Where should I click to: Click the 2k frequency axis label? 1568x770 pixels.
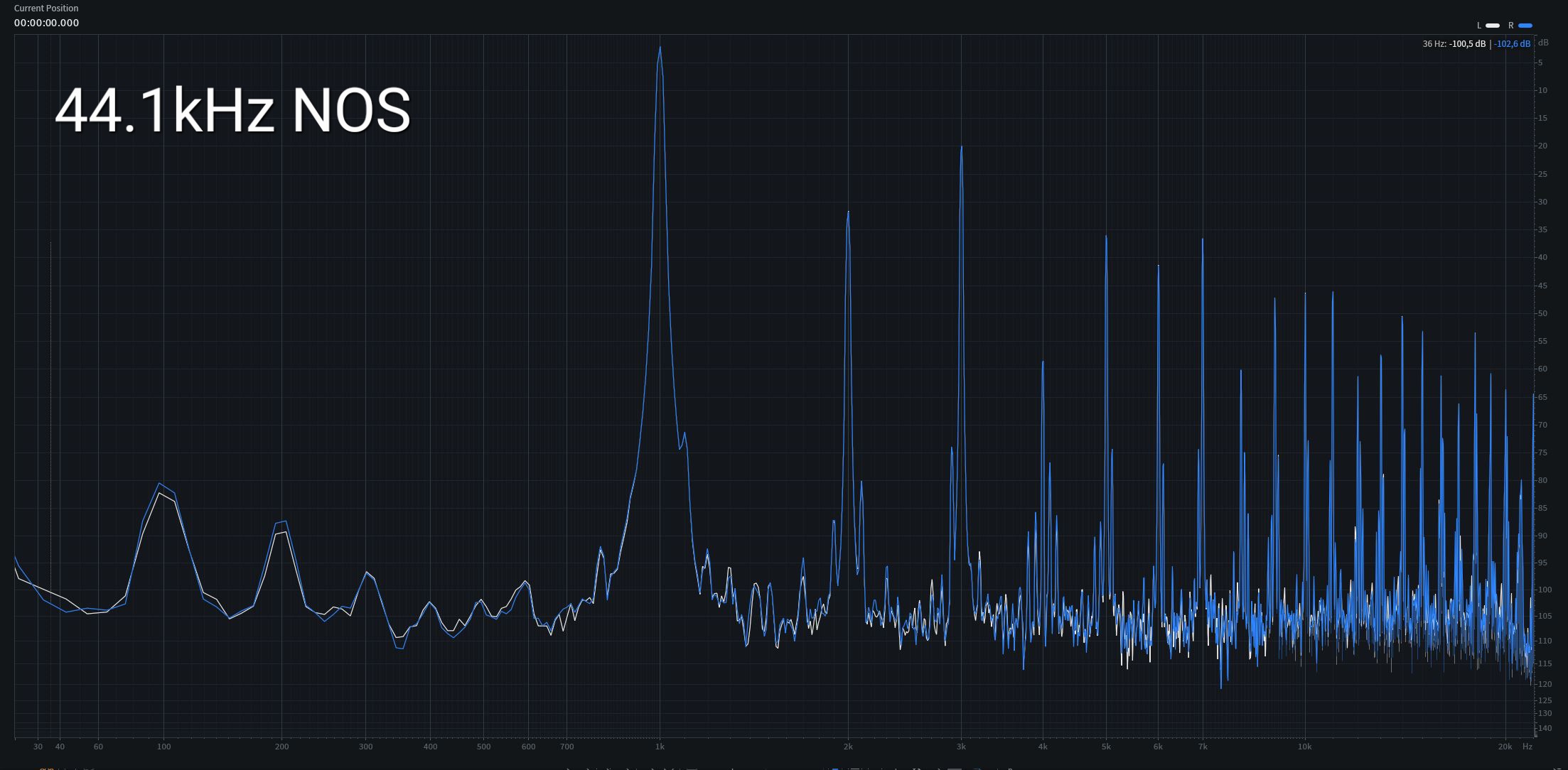coord(848,747)
